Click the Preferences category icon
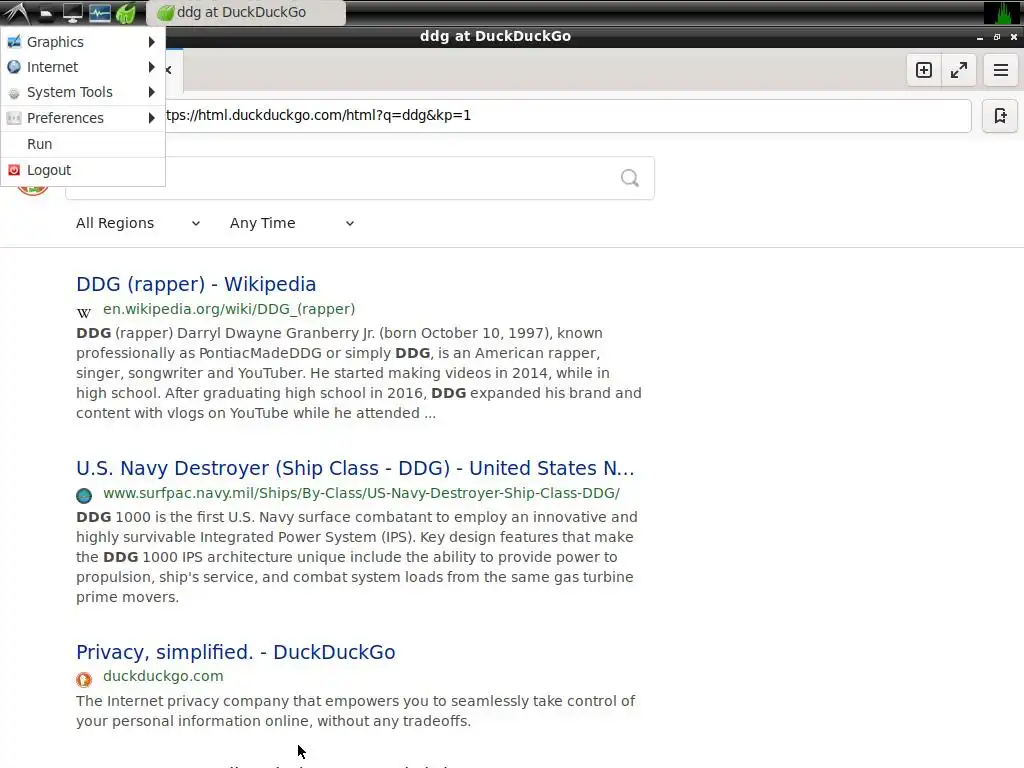 click(x=14, y=118)
